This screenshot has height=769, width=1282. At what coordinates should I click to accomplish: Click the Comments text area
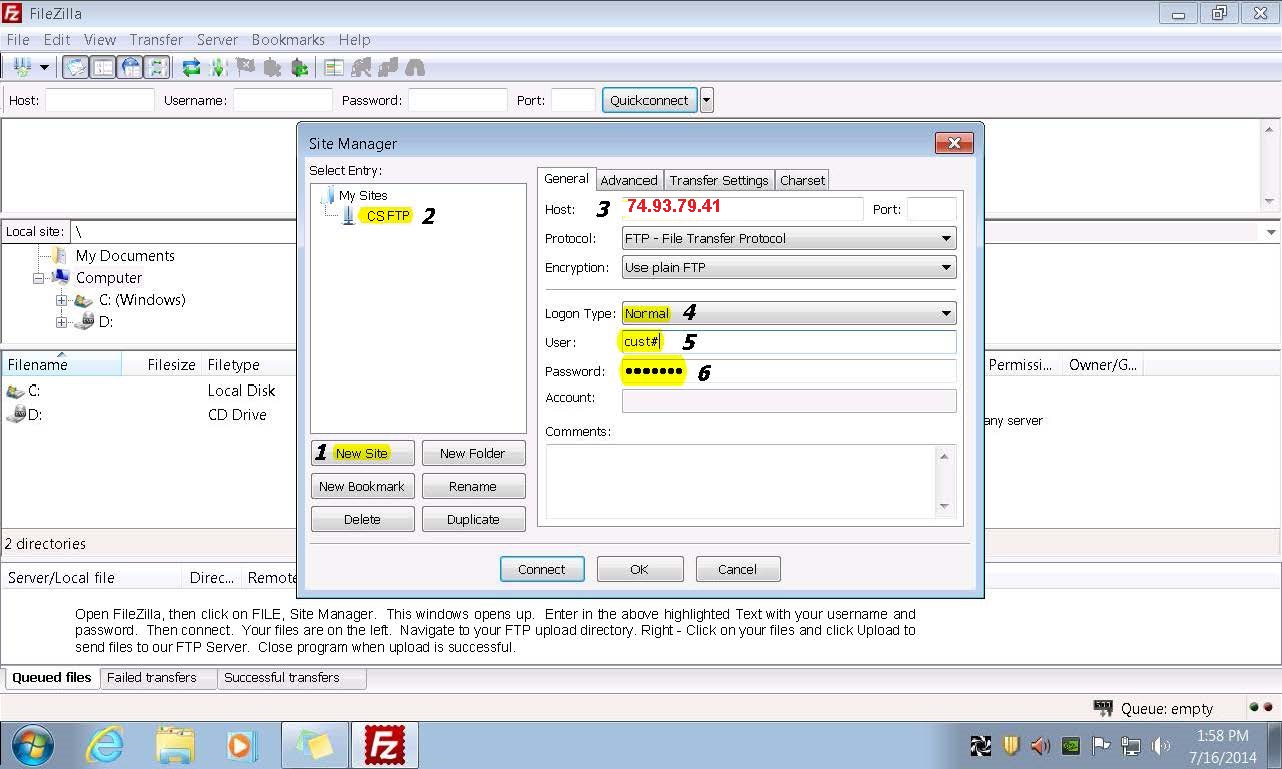pyautogui.click(x=741, y=482)
